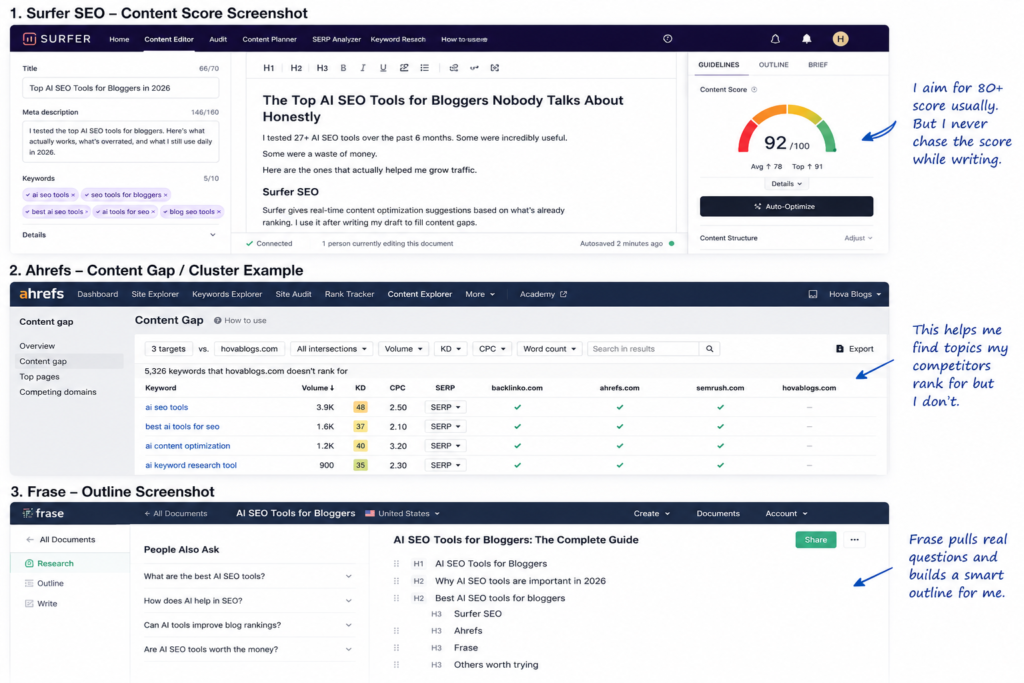The image size is (1024, 683).
Task: Grab the drag handle of H1 outline row
Action: click(x=396, y=564)
